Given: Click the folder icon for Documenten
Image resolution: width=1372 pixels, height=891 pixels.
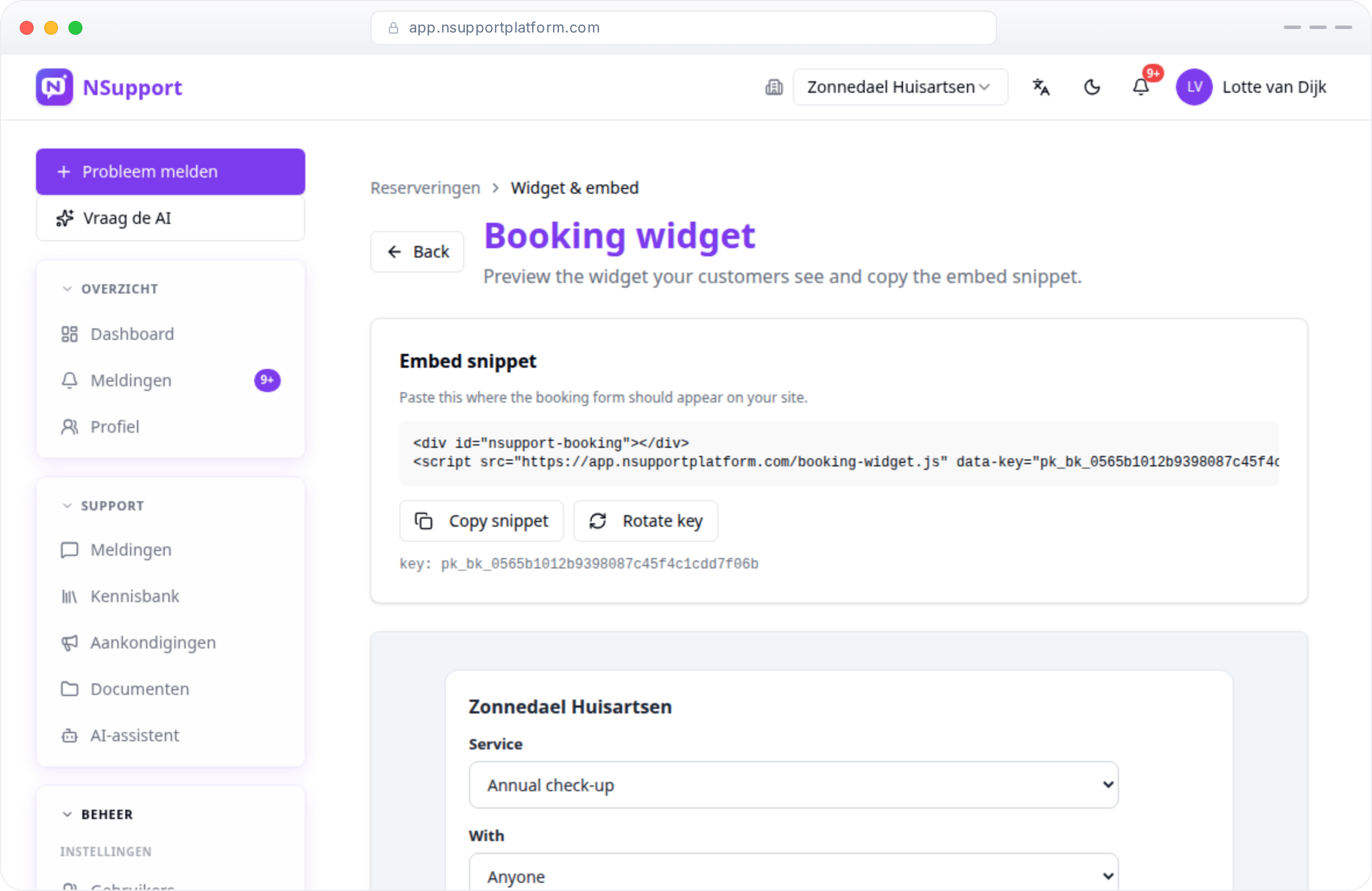Looking at the screenshot, I should point(70,689).
